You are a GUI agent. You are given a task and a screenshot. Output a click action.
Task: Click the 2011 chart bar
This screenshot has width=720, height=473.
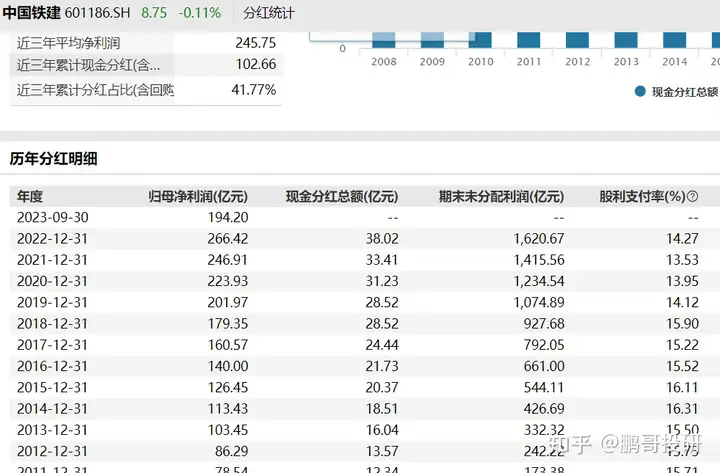[529, 39]
